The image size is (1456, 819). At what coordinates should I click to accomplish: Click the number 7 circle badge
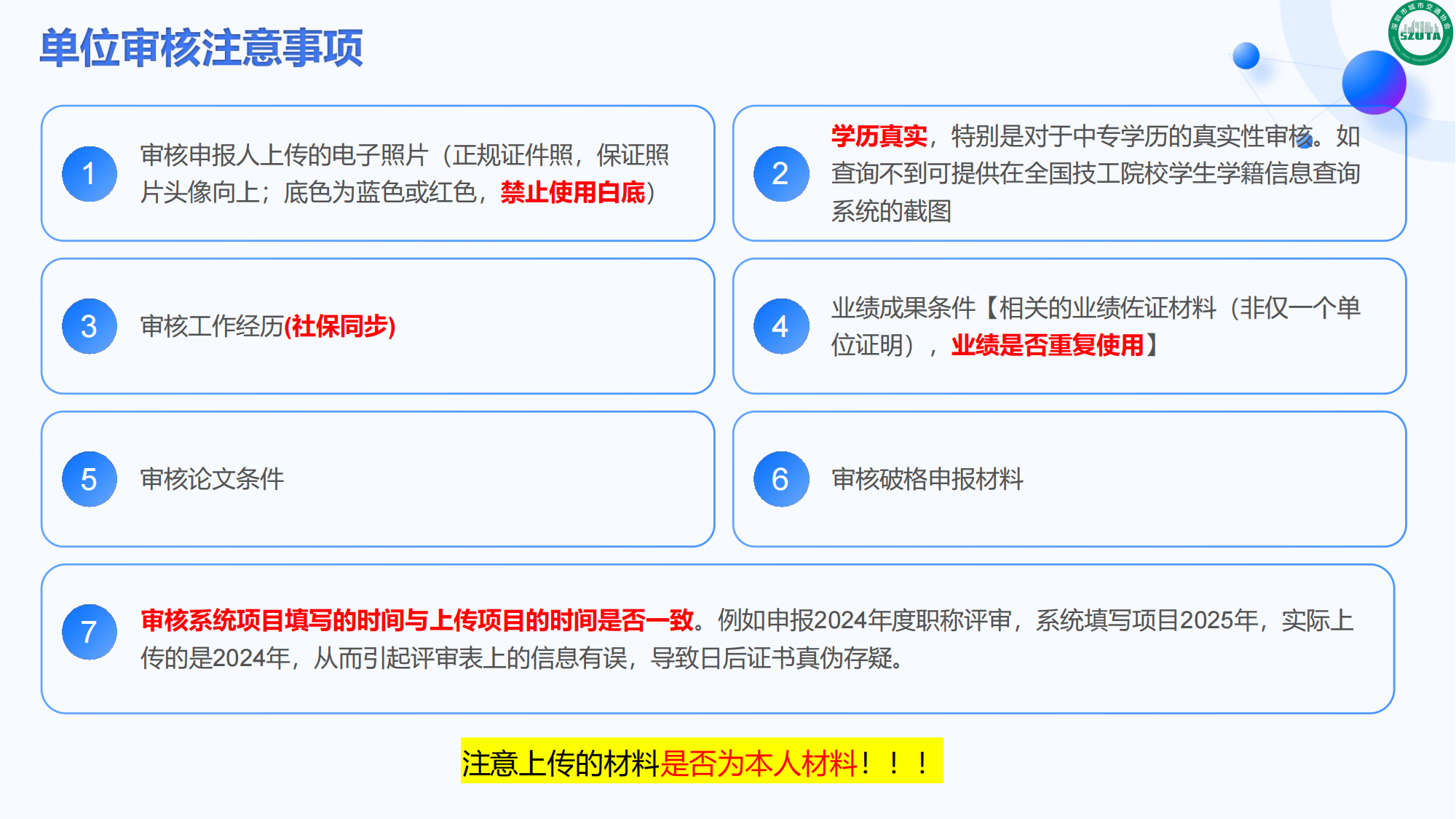90,632
